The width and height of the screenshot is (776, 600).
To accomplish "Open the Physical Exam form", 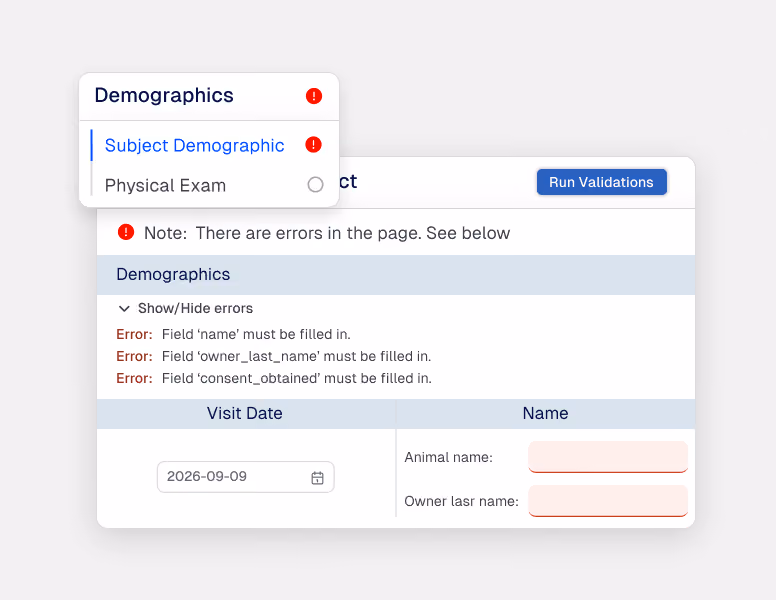I will pyautogui.click(x=165, y=186).
